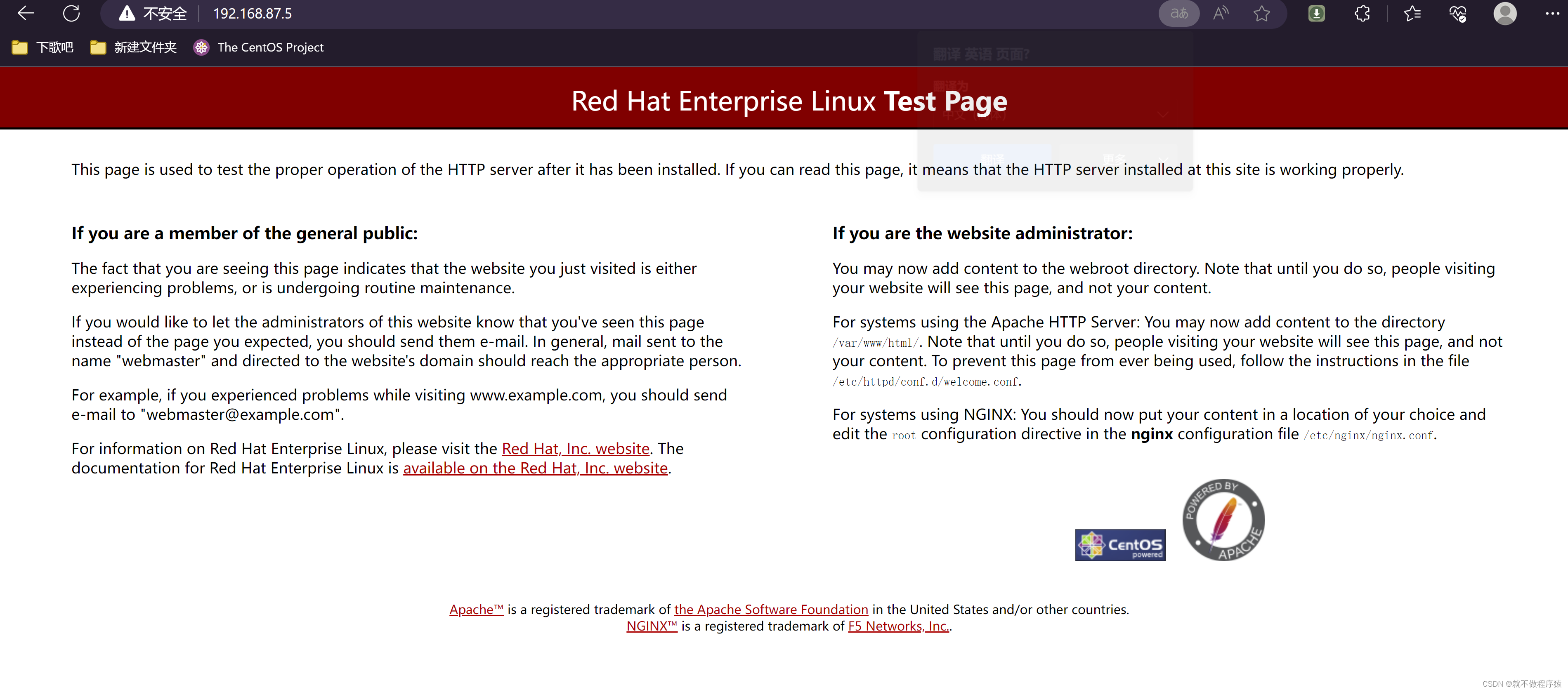Screen dimensions: 1568x692
Task: Click the green download extension icon
Action: pos(1316,13)
